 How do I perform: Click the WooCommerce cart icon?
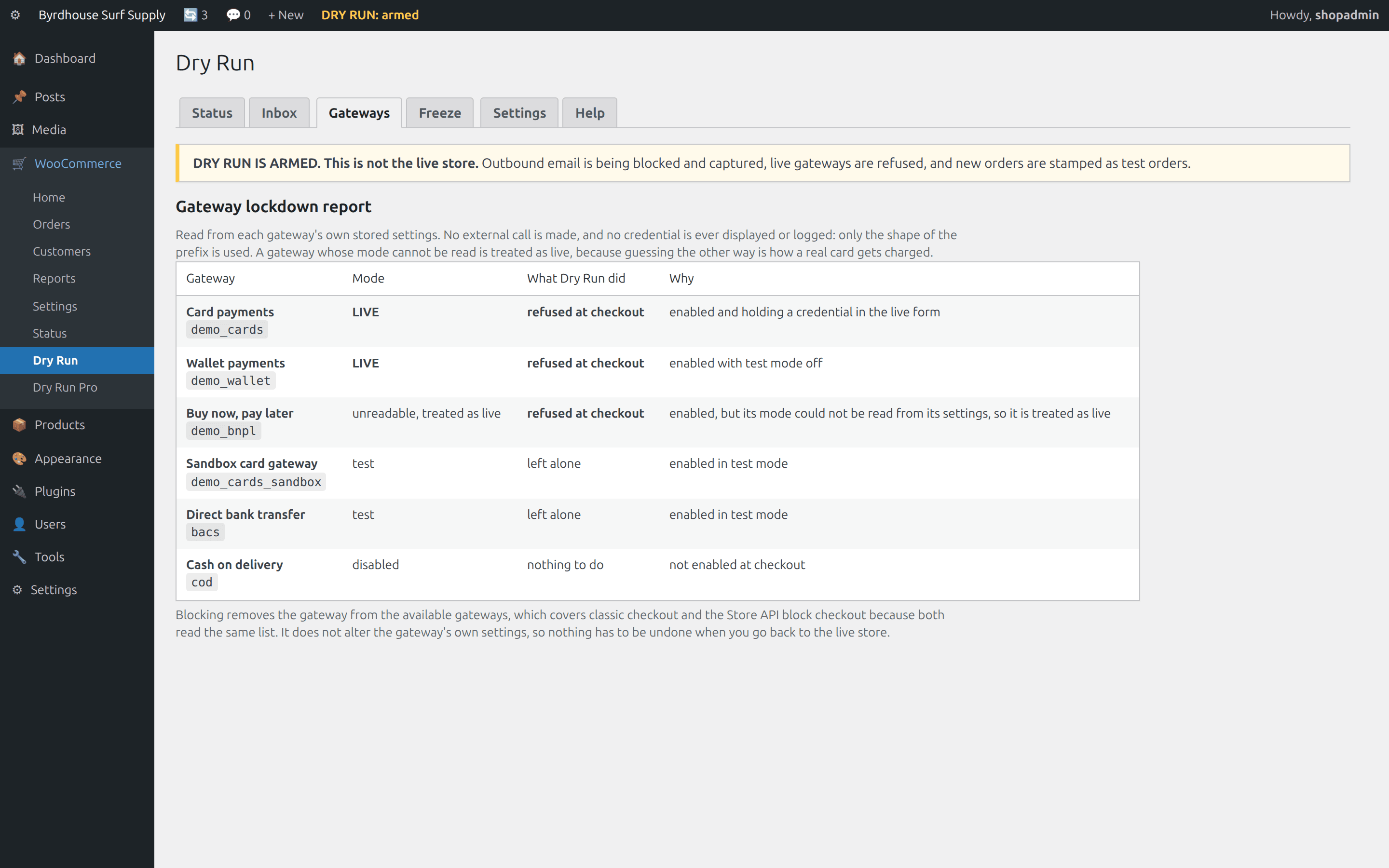click(x=19, y=163)
